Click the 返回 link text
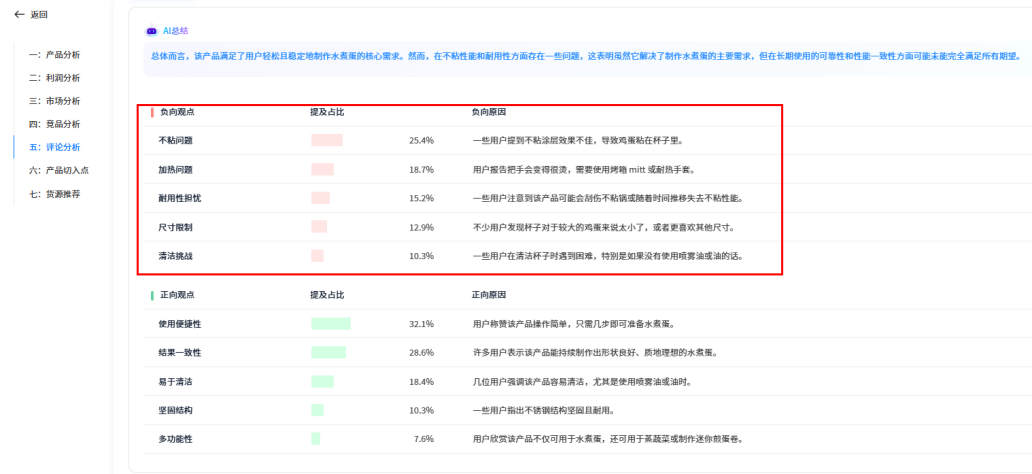1032x474 pixels. 39,15
